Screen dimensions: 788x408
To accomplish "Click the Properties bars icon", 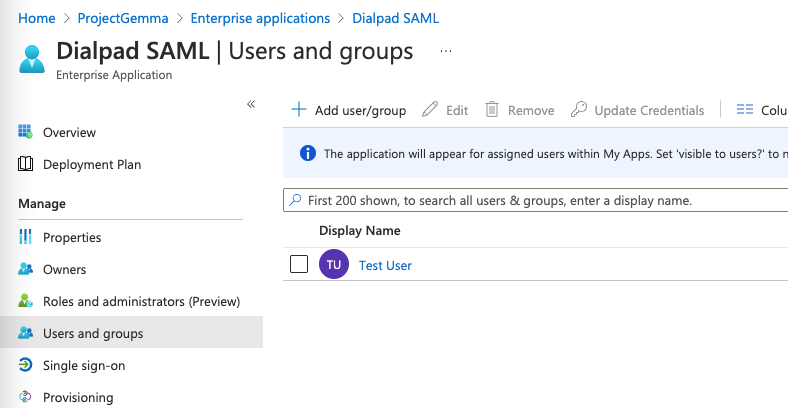I will [25, 237].
